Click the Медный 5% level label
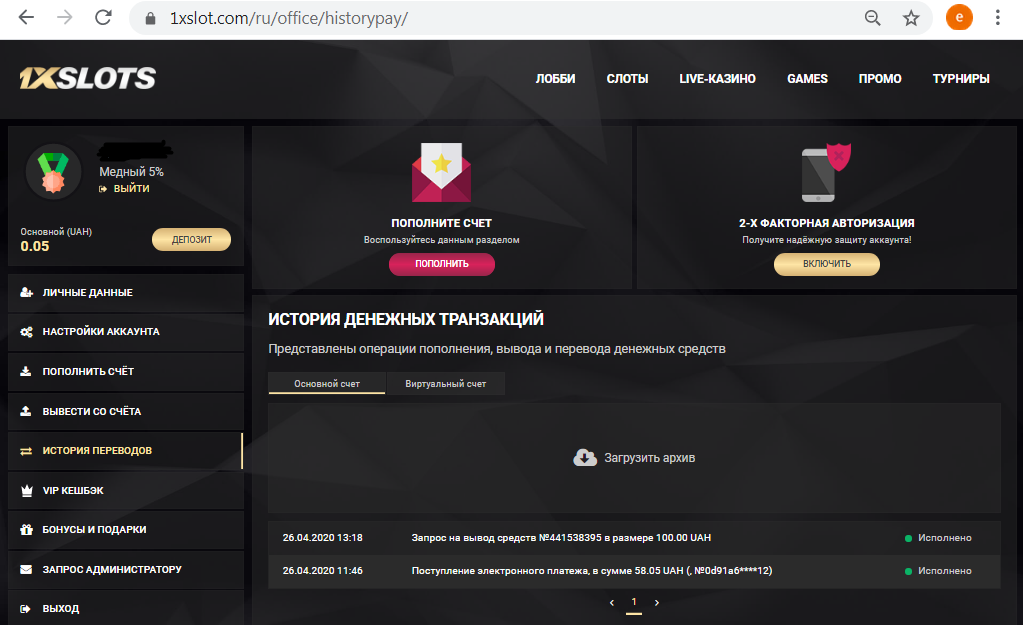Screen dimensions: 1023x625 click(131, 172)
